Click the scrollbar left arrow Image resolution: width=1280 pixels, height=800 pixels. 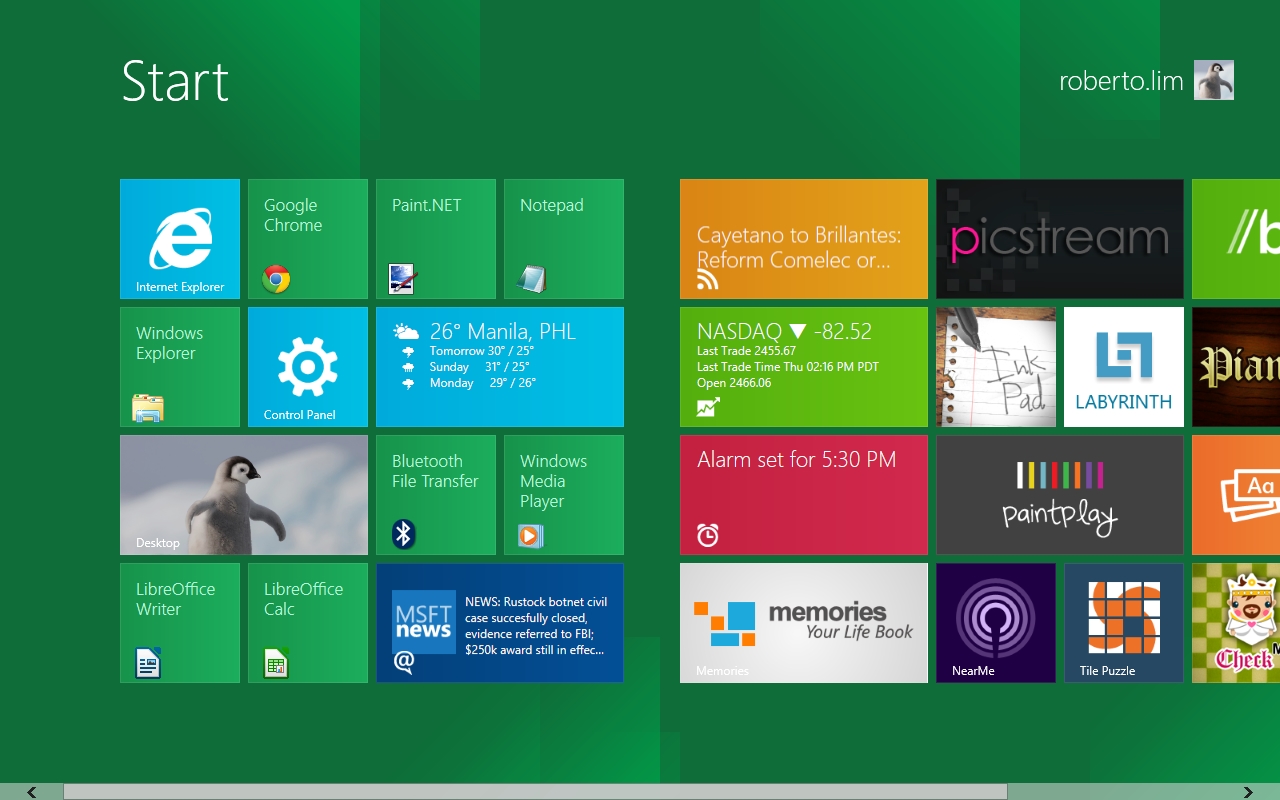pos(32,792)
